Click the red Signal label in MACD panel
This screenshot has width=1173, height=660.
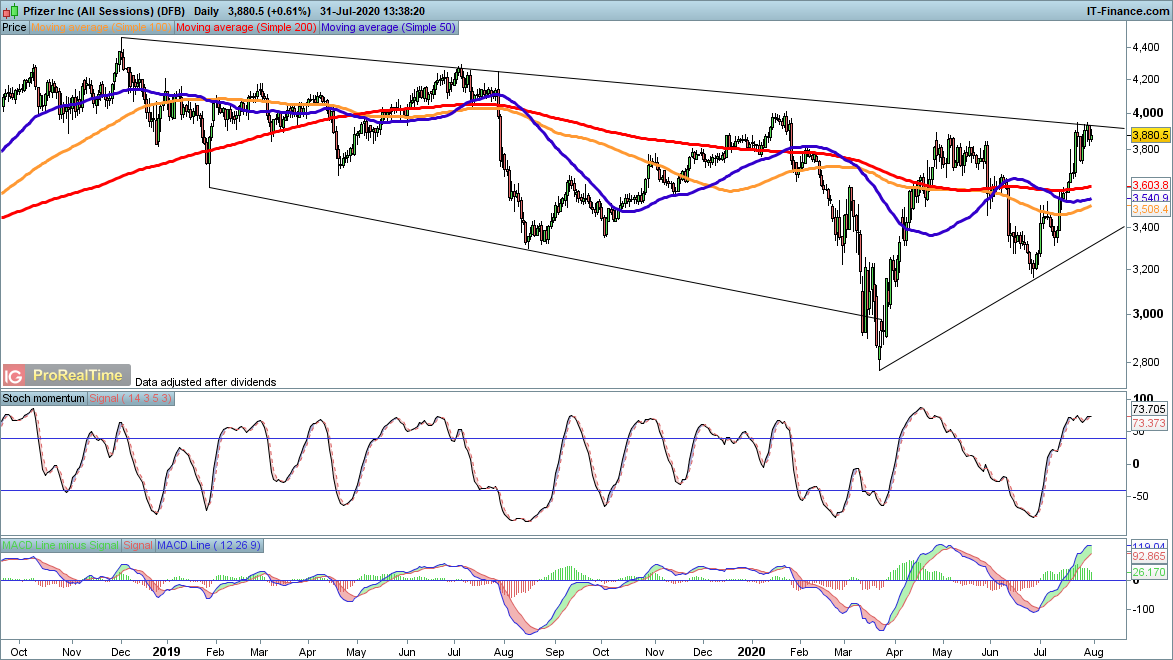pos(137,545)
